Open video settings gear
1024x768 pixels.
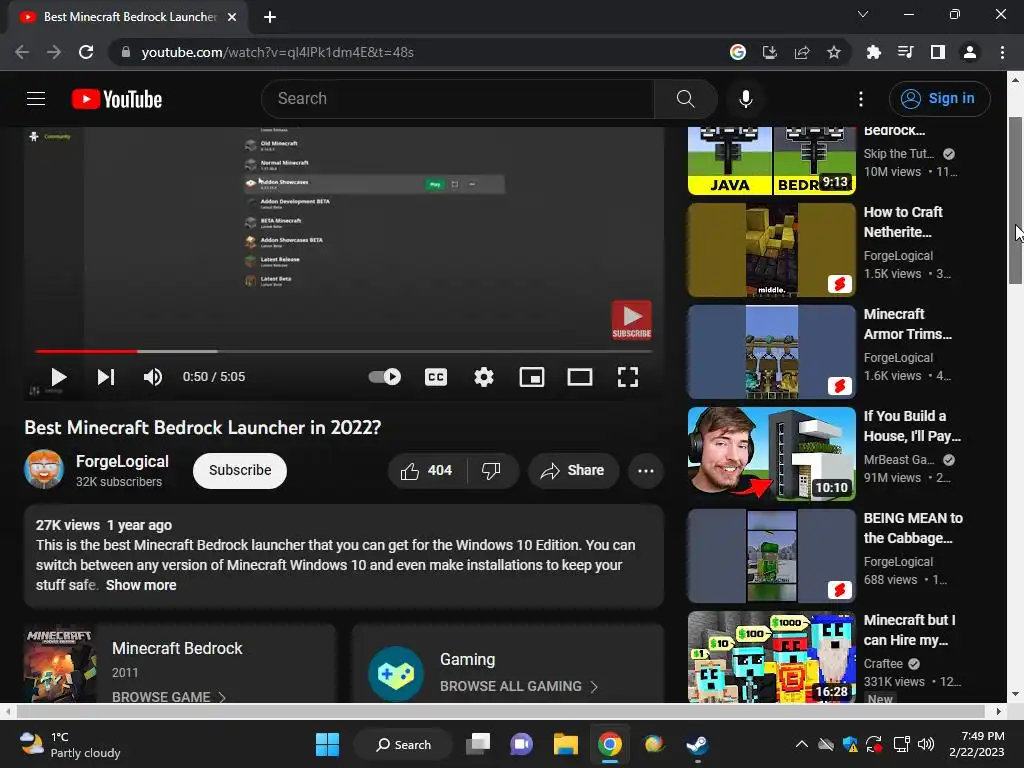(484, 377)
